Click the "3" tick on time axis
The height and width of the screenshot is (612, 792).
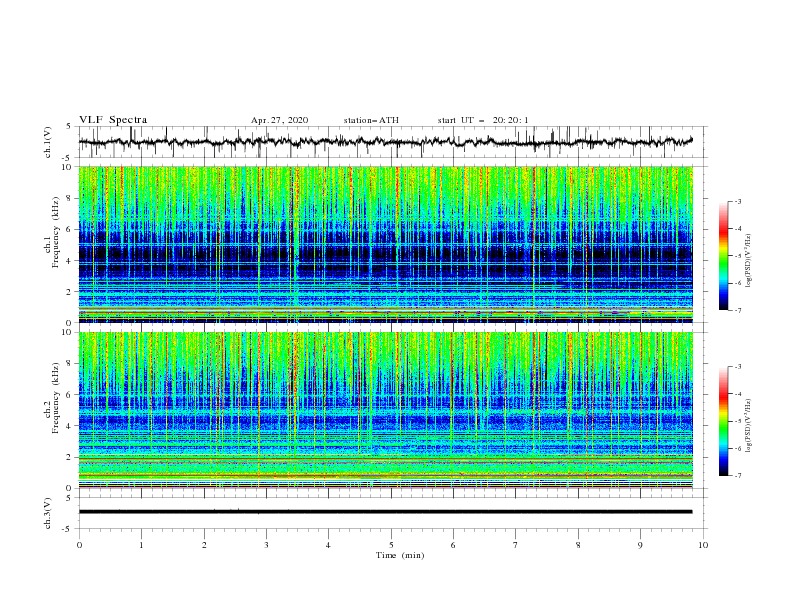click(x=267, y=545)
